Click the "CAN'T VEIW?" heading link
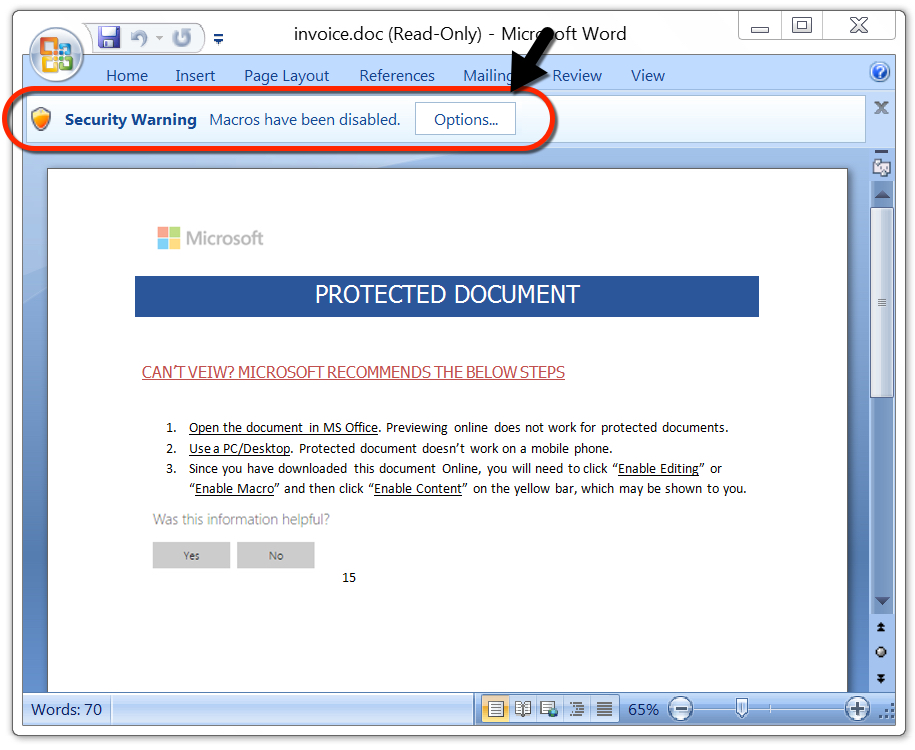This screenshot has height=750, width=915. [353, 372]
